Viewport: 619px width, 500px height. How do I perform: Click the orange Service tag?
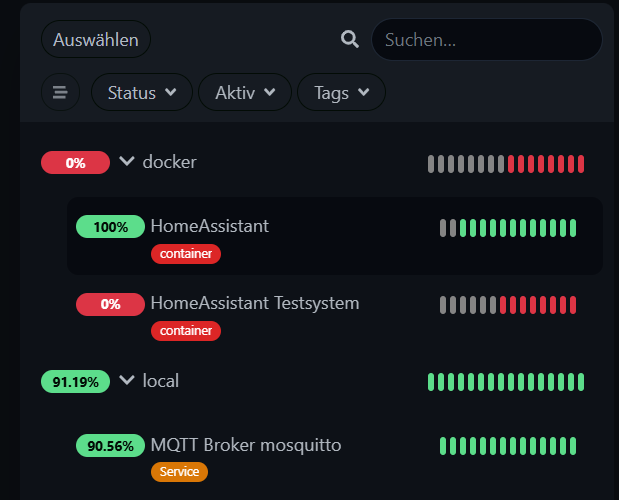(x=179, y=471)
